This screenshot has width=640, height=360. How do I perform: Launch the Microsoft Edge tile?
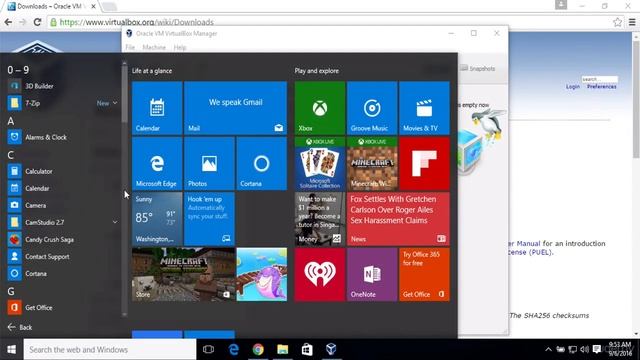(x=157, y=164)
